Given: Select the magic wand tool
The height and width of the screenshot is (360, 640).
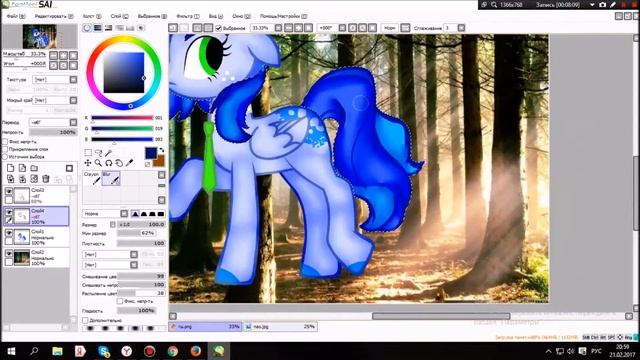Looking at the screenshot, I should click(x=109, y=153).
